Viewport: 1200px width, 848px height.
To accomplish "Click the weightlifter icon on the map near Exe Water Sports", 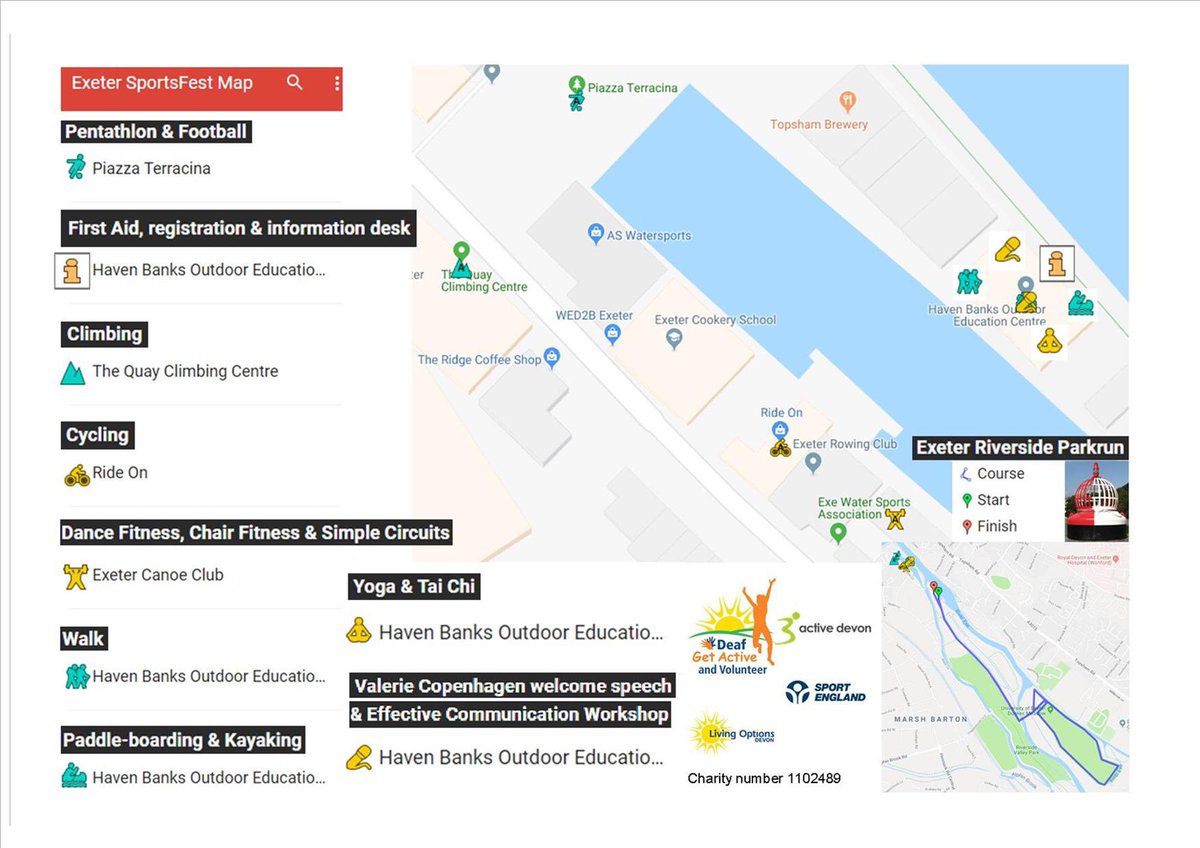I will (896, 518).
